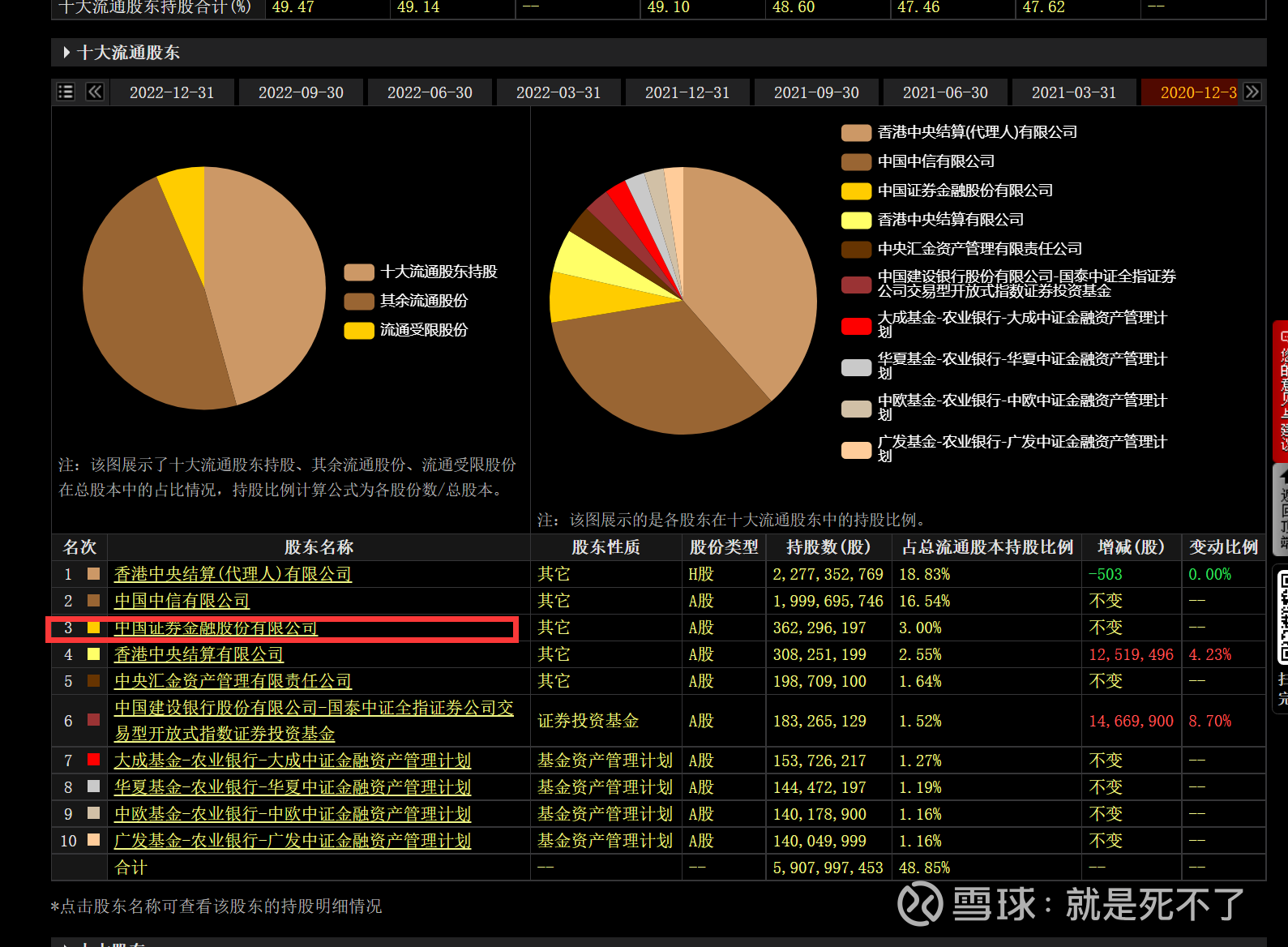Collapse the 十大流通股东 section header triangle

tap(66, 53)
